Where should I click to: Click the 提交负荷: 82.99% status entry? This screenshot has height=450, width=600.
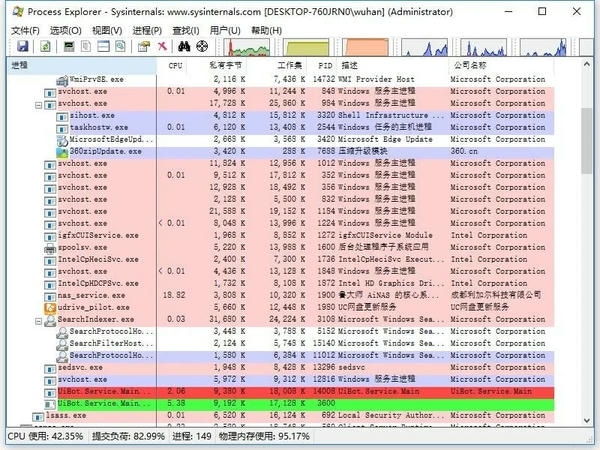(128, 437)
